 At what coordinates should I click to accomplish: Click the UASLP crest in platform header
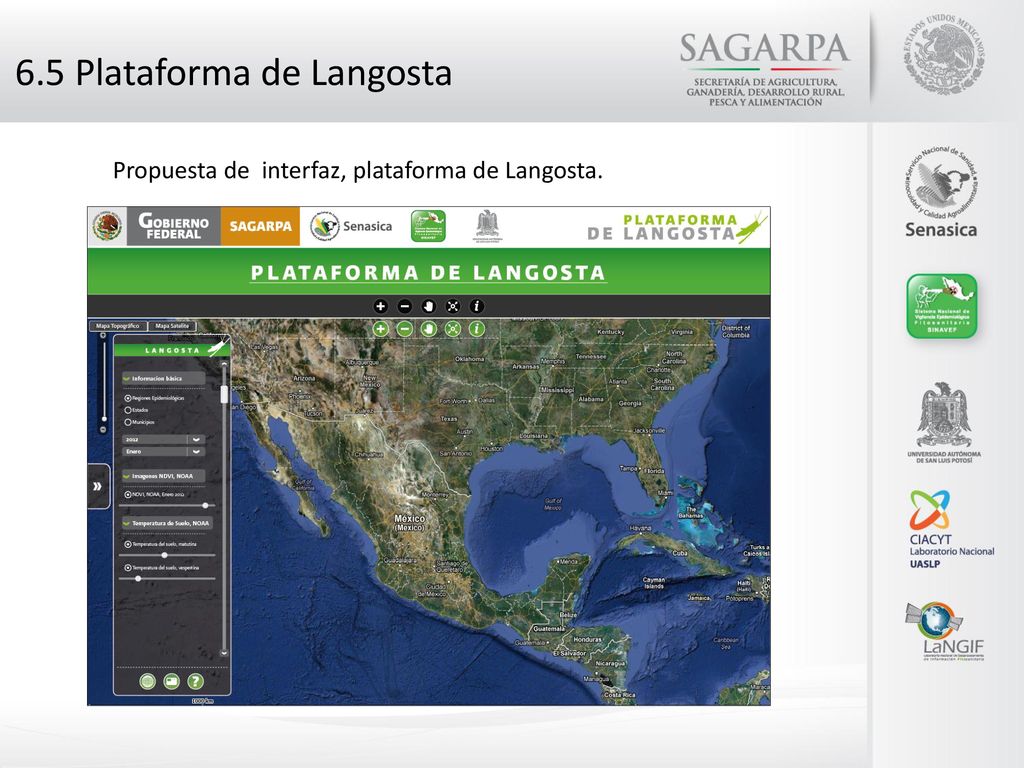488,226
